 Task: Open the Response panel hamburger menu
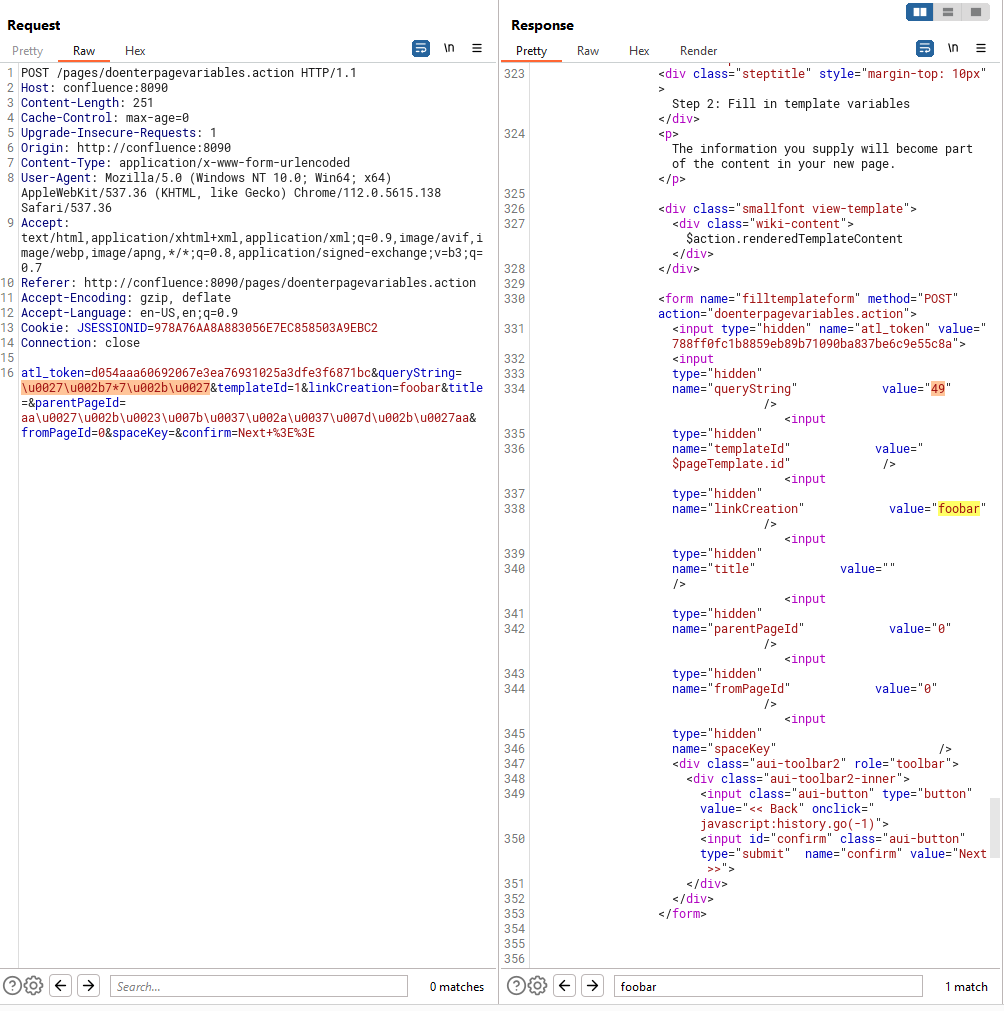(x=981, y=48)
